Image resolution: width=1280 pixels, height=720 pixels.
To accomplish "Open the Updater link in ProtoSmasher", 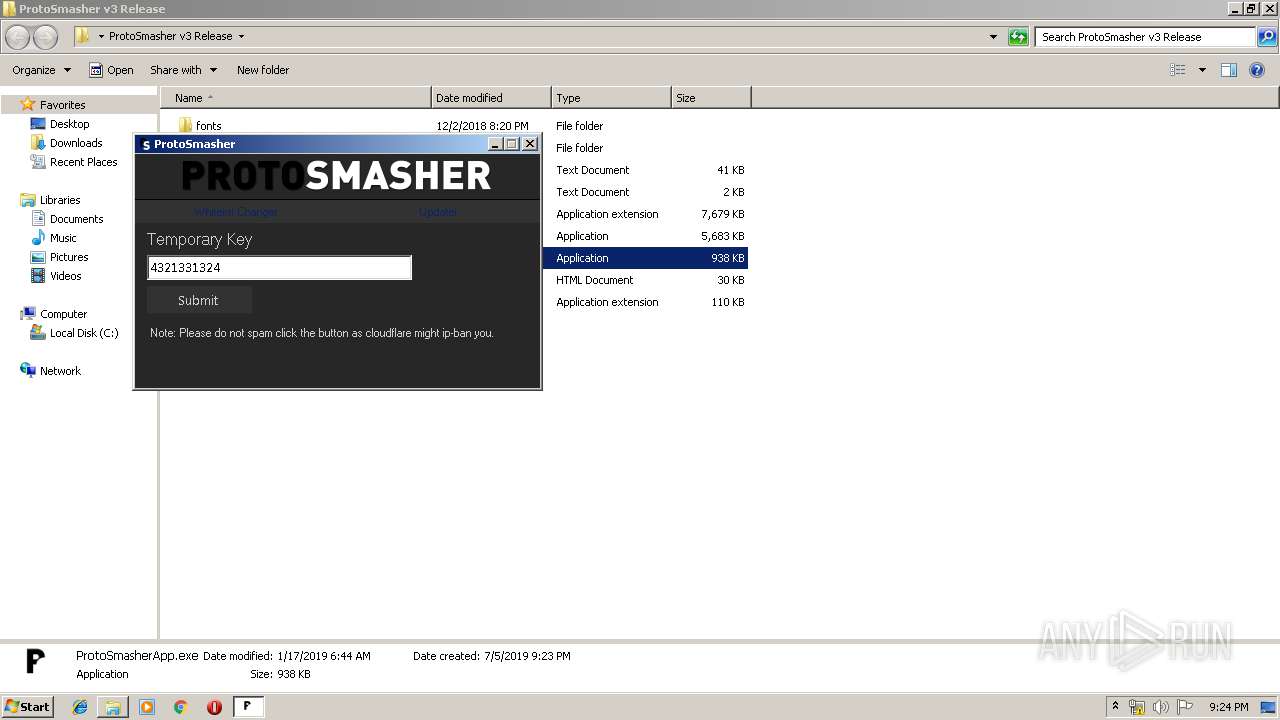I will pos(438,212).
